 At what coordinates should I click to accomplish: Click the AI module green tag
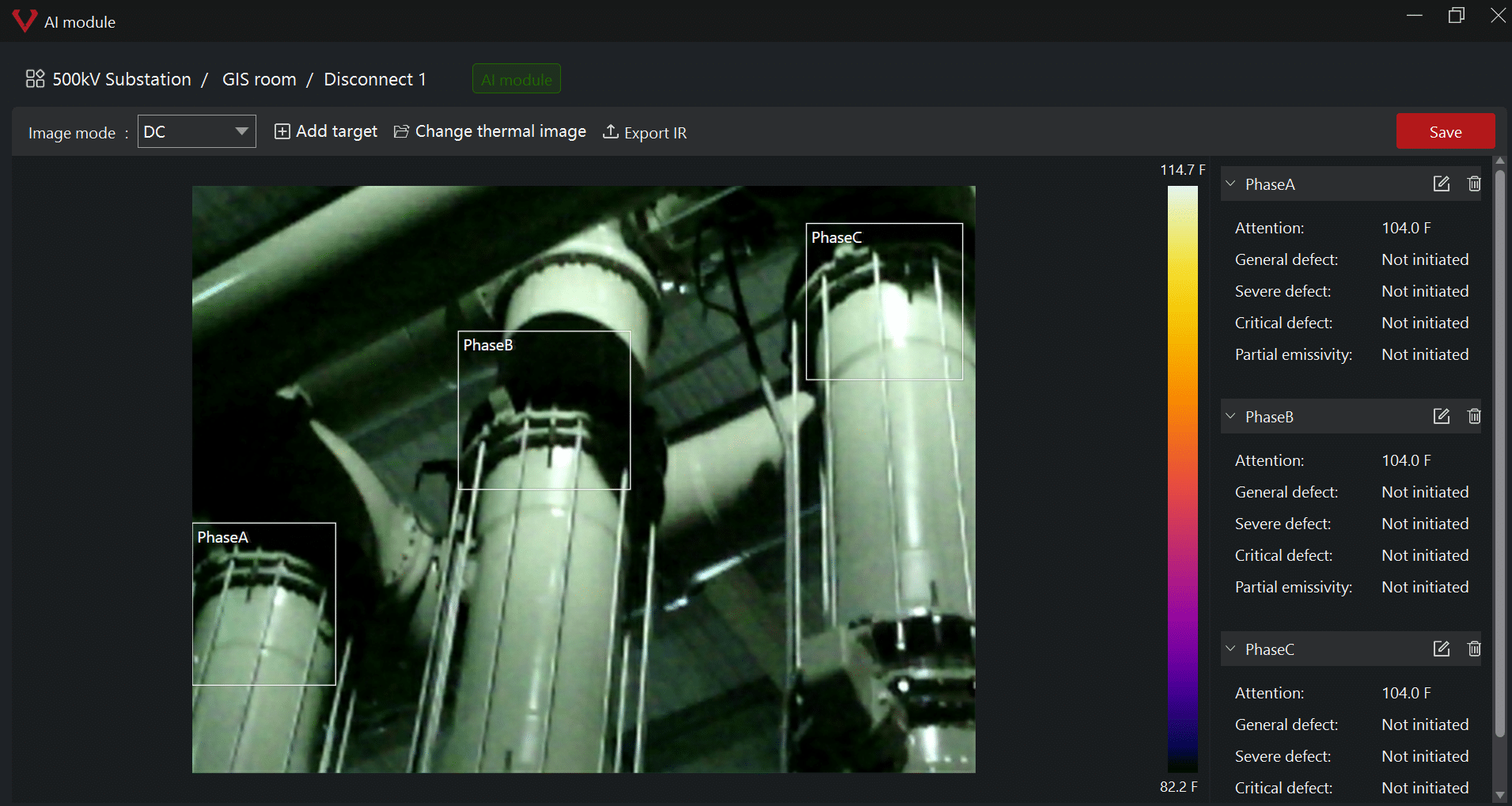(x=517, y=79)
